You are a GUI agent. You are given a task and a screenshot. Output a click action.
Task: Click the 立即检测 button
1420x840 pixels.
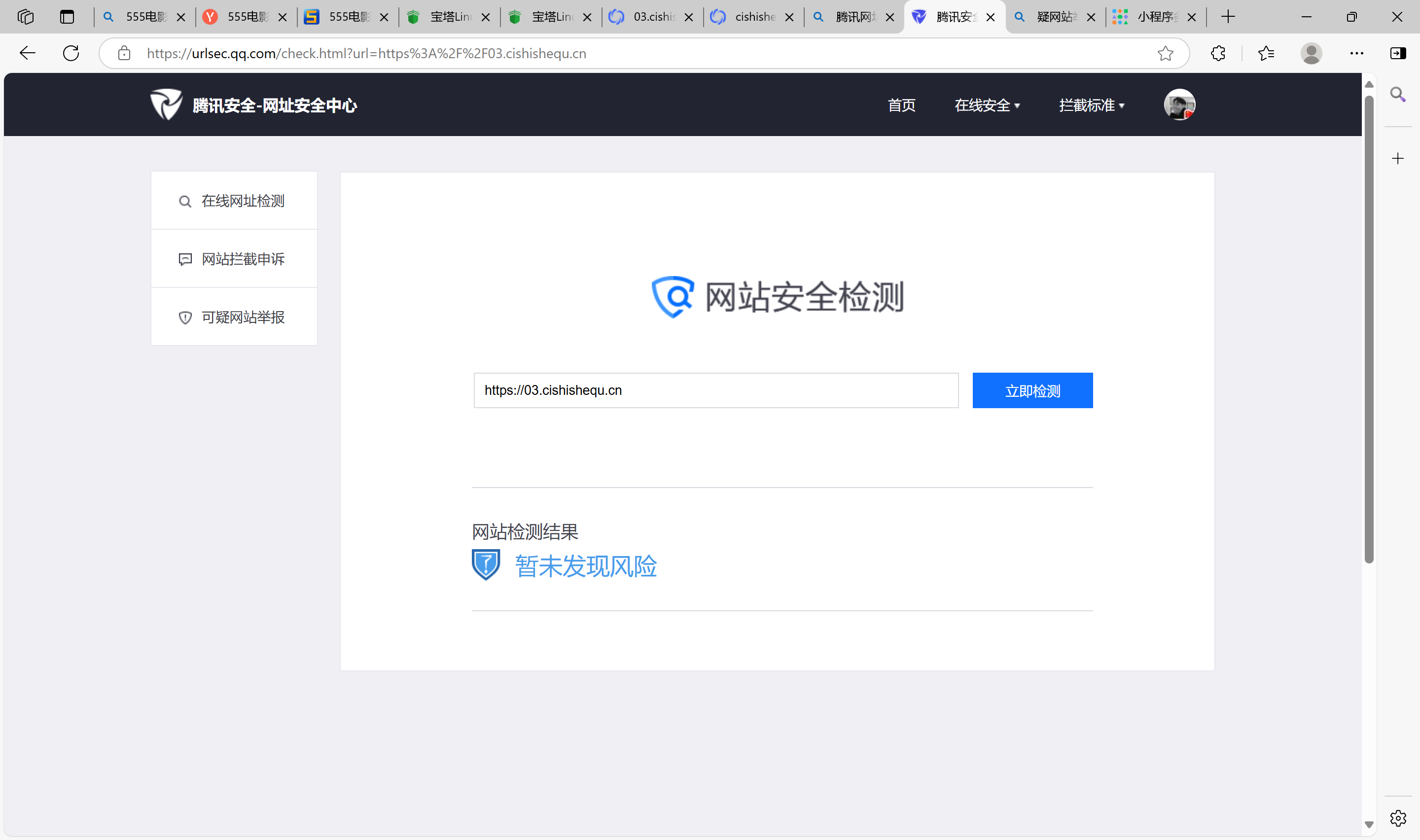(x=1032, y=390)
